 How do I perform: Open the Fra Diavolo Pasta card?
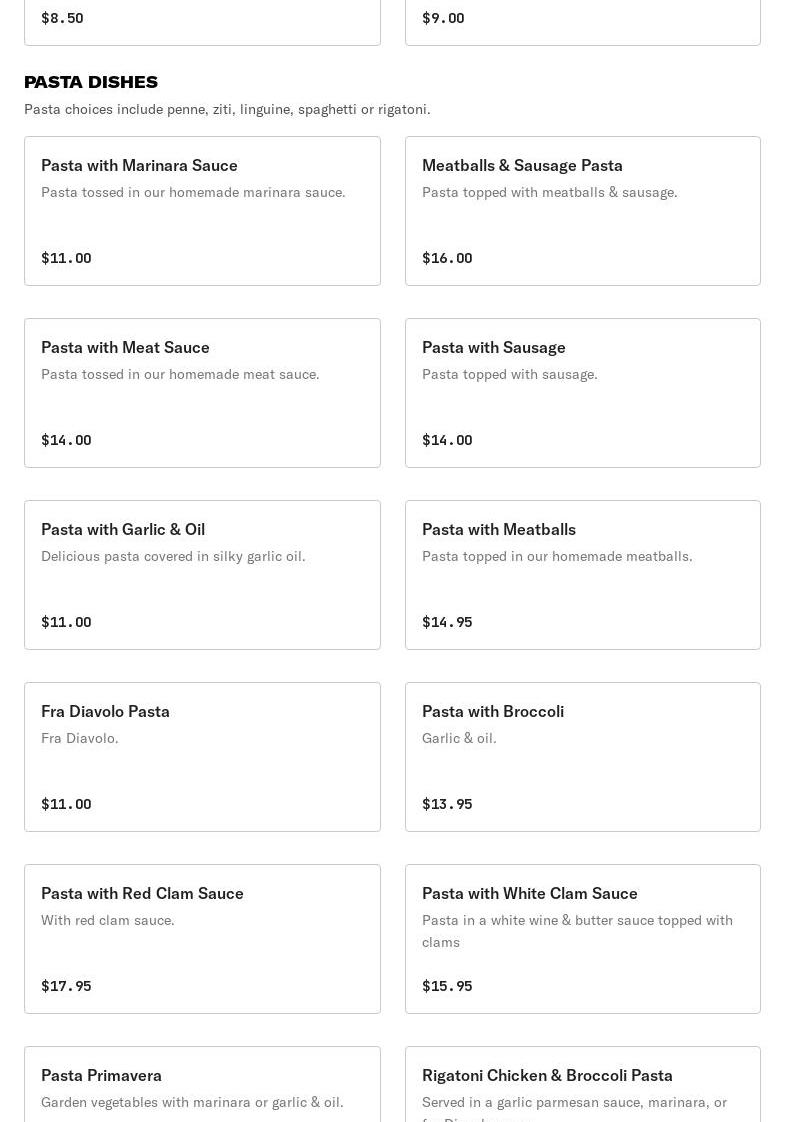(202, 757)
